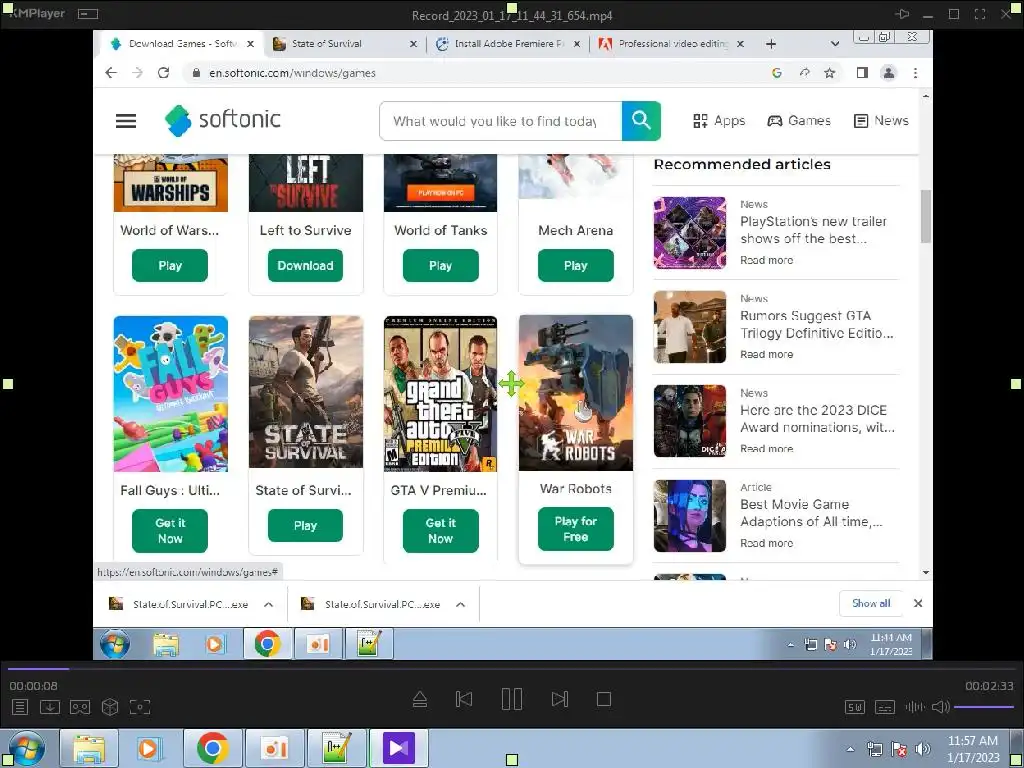Click the Chrome back arrow

pos(111,73)
